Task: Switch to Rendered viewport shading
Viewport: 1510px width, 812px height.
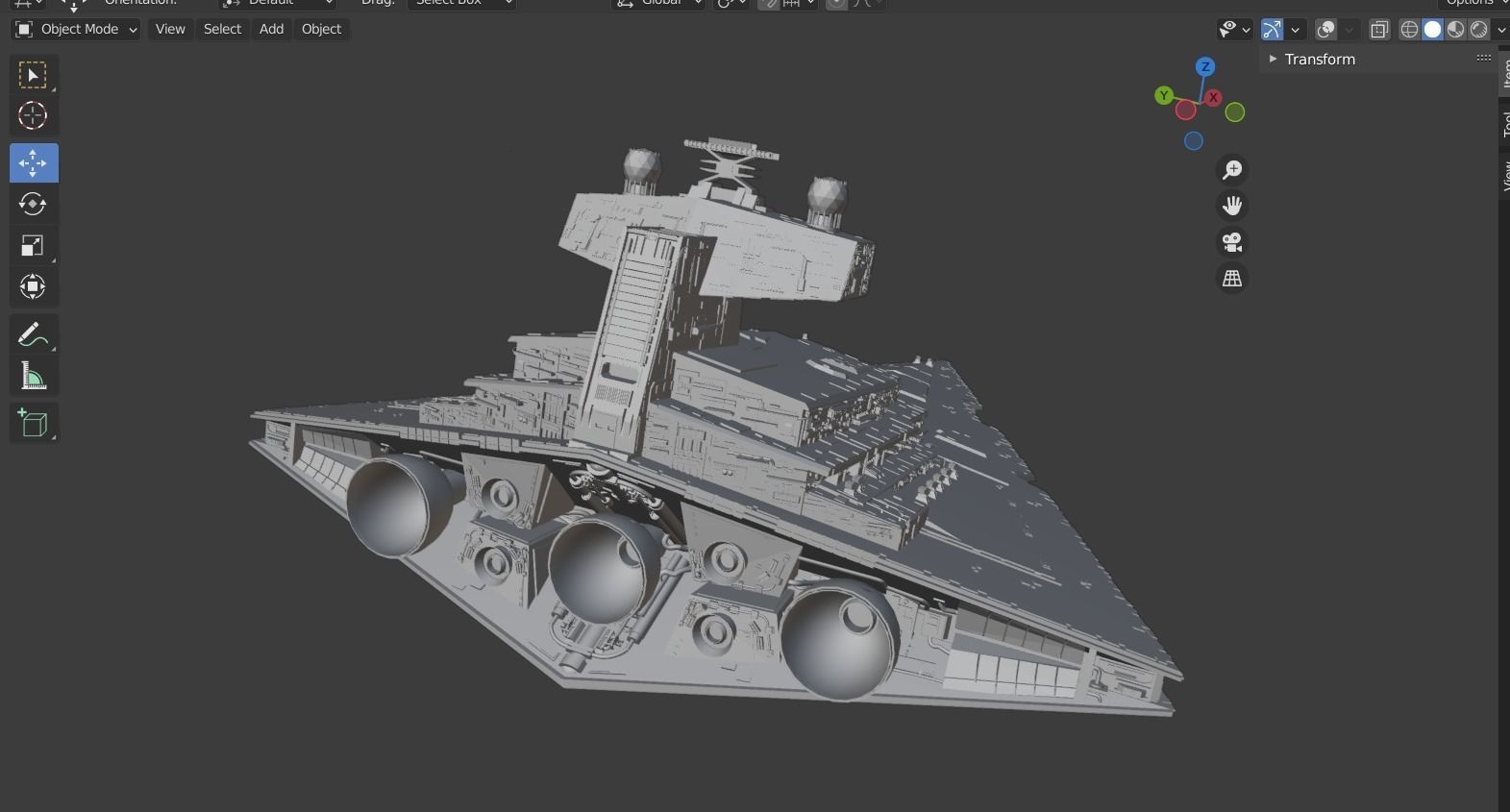Action: 1478,30
